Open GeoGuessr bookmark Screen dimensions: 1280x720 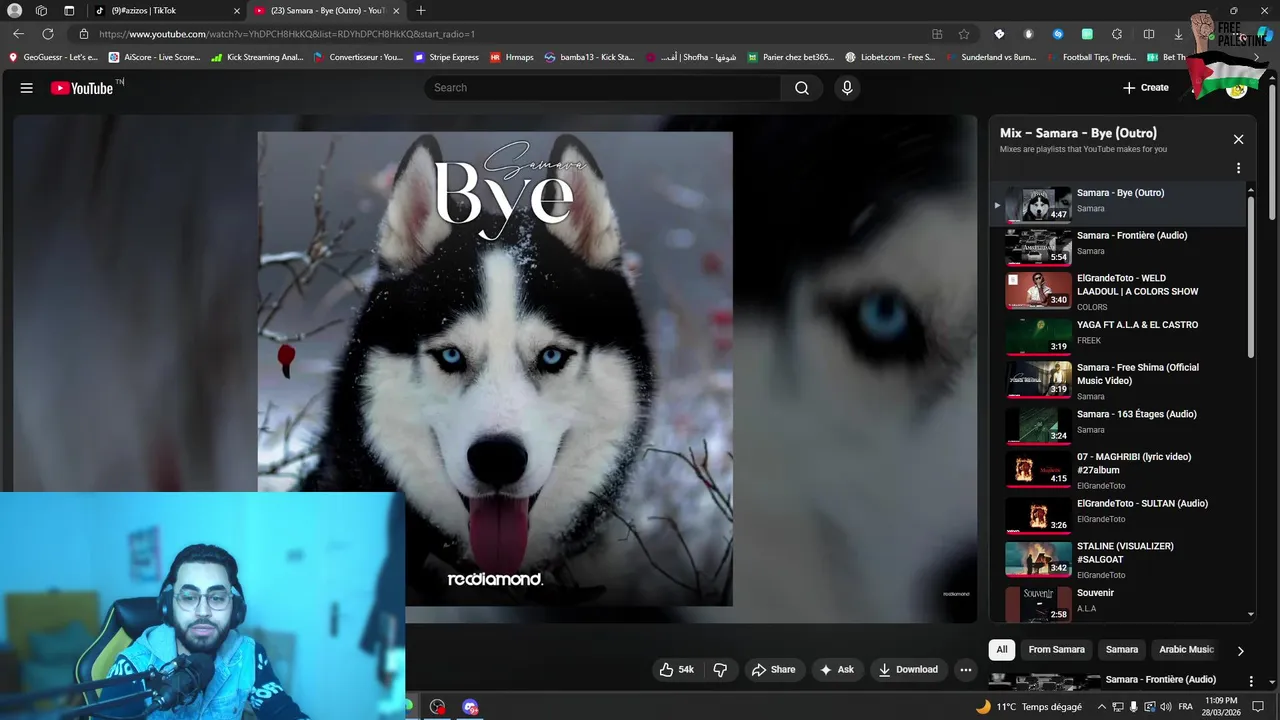(x=53, y=57)
